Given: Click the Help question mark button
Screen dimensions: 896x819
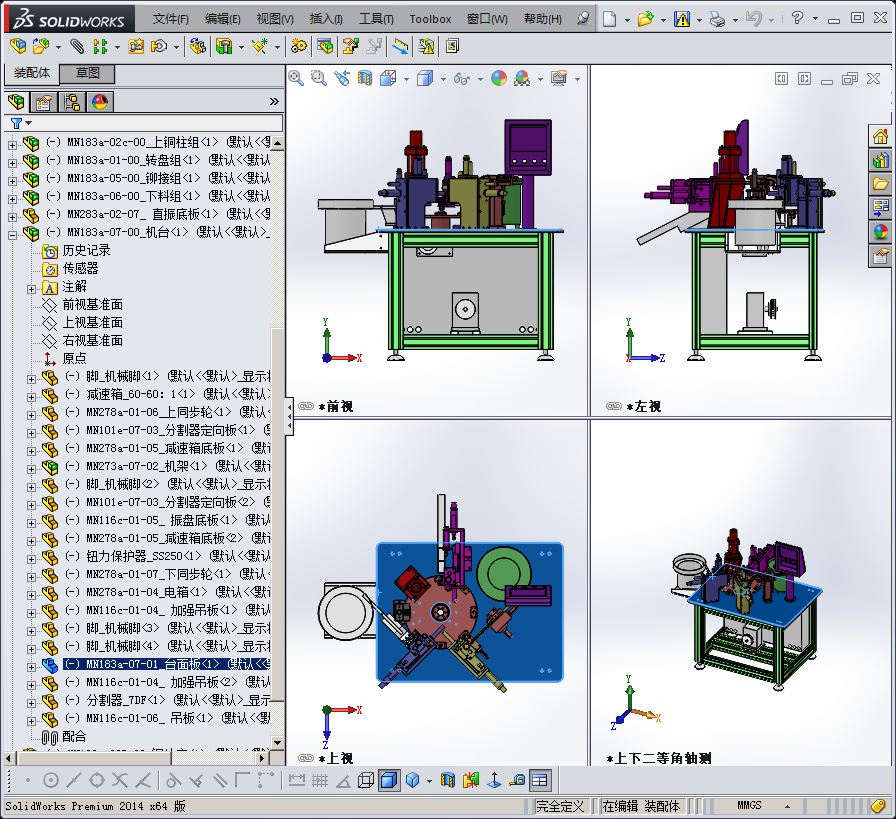Looking at the screenshot, I should pyautogui.click(x=797, y=19).
